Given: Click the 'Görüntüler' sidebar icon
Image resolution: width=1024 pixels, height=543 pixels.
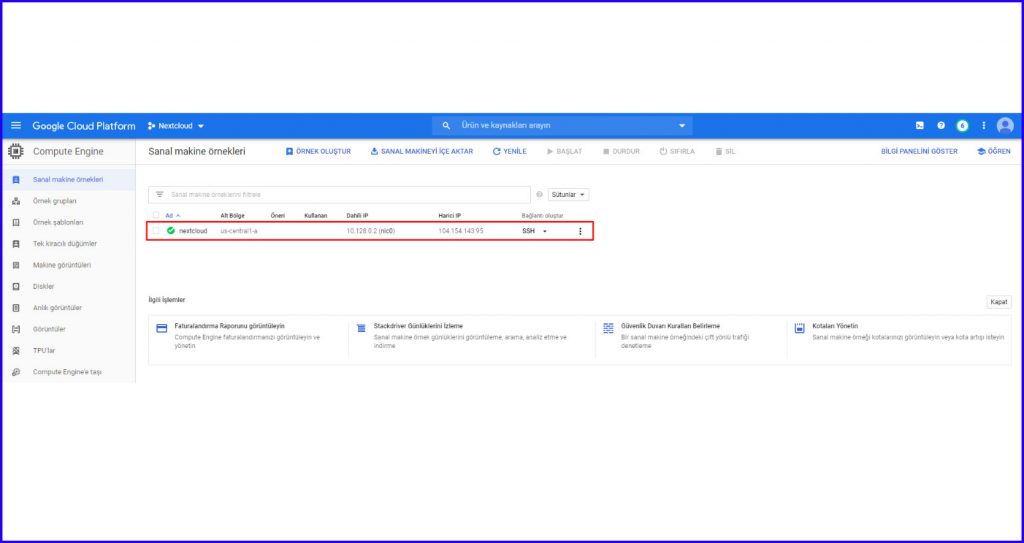Looking at the screenshot, I should 16,329.
